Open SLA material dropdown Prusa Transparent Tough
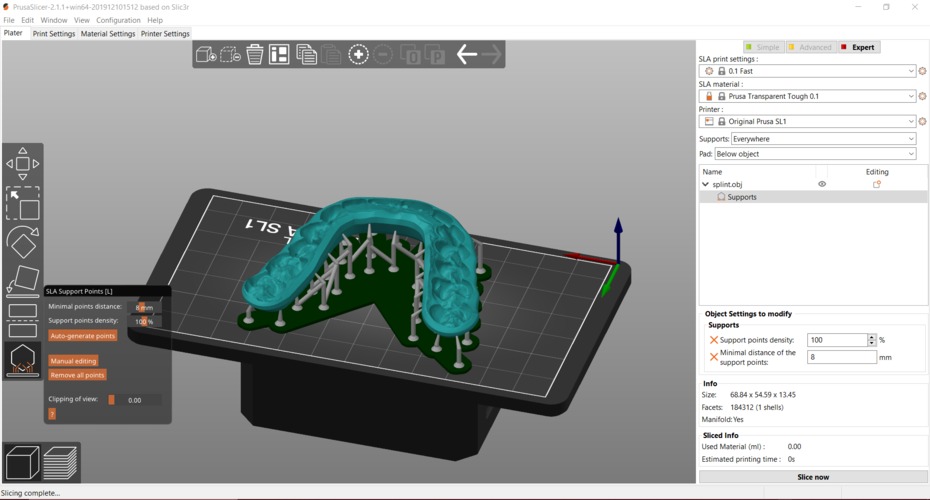930x500 pixels. point(808,96)
